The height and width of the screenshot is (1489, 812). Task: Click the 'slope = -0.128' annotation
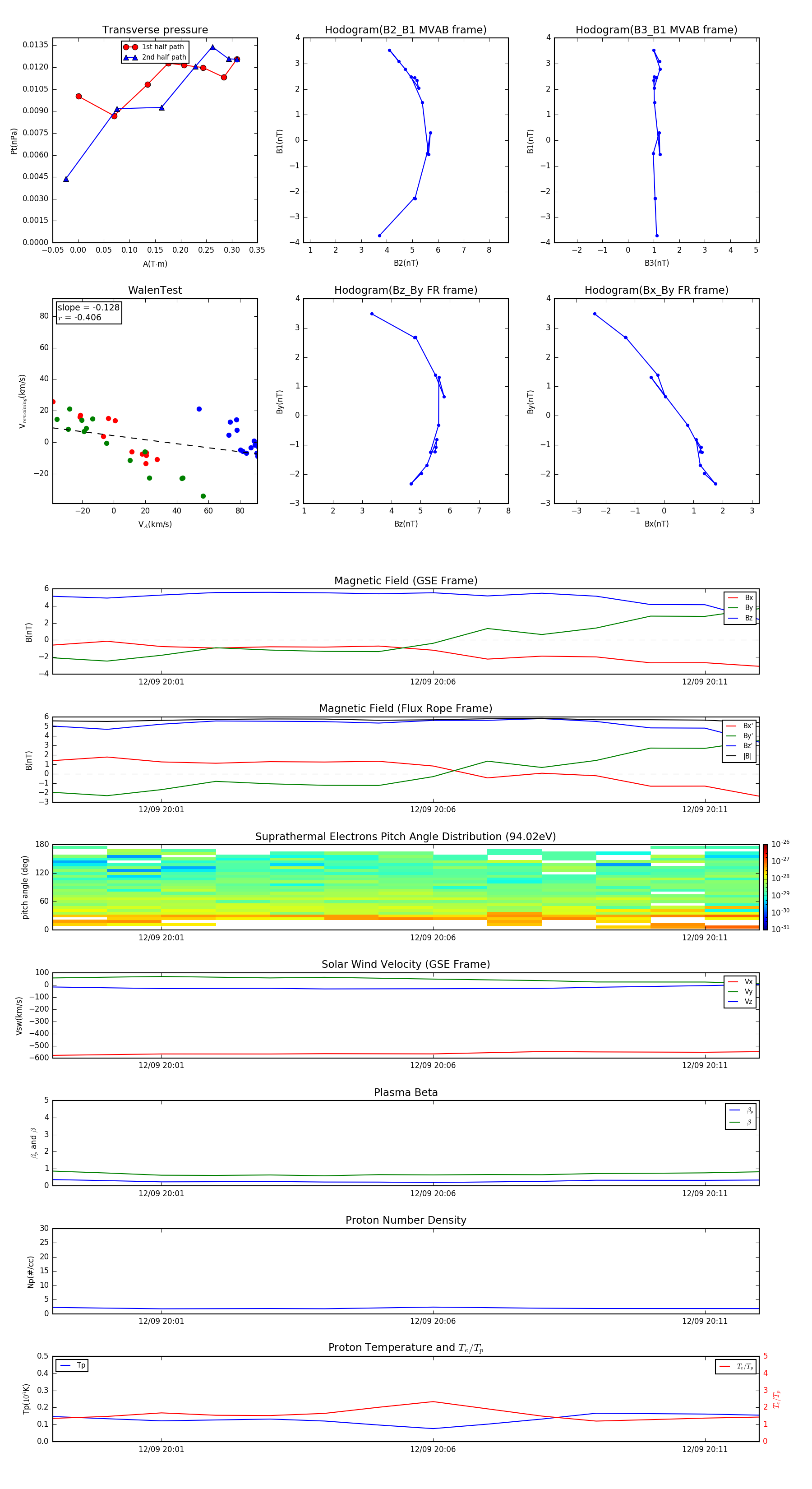click(88, 308)
